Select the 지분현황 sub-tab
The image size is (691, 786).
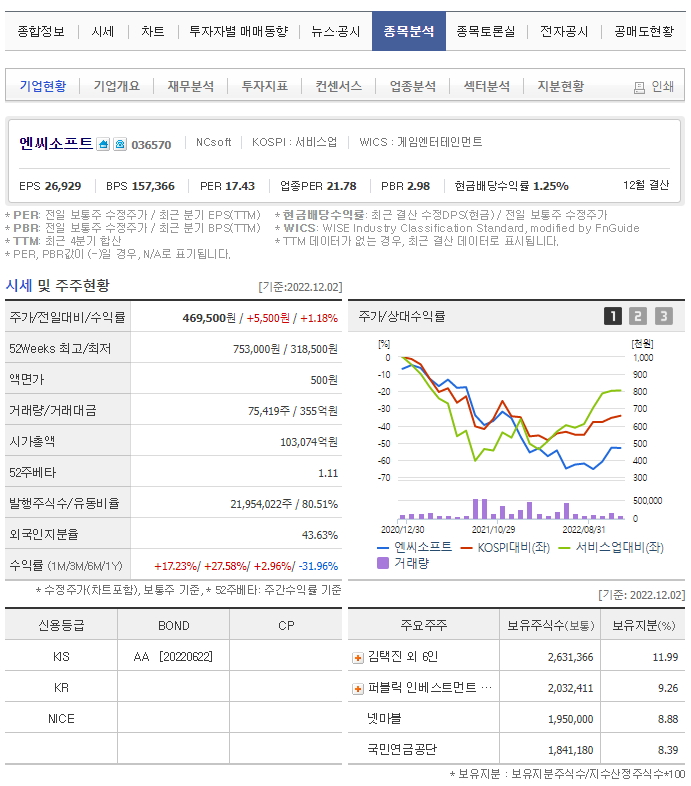click(561, 86)
